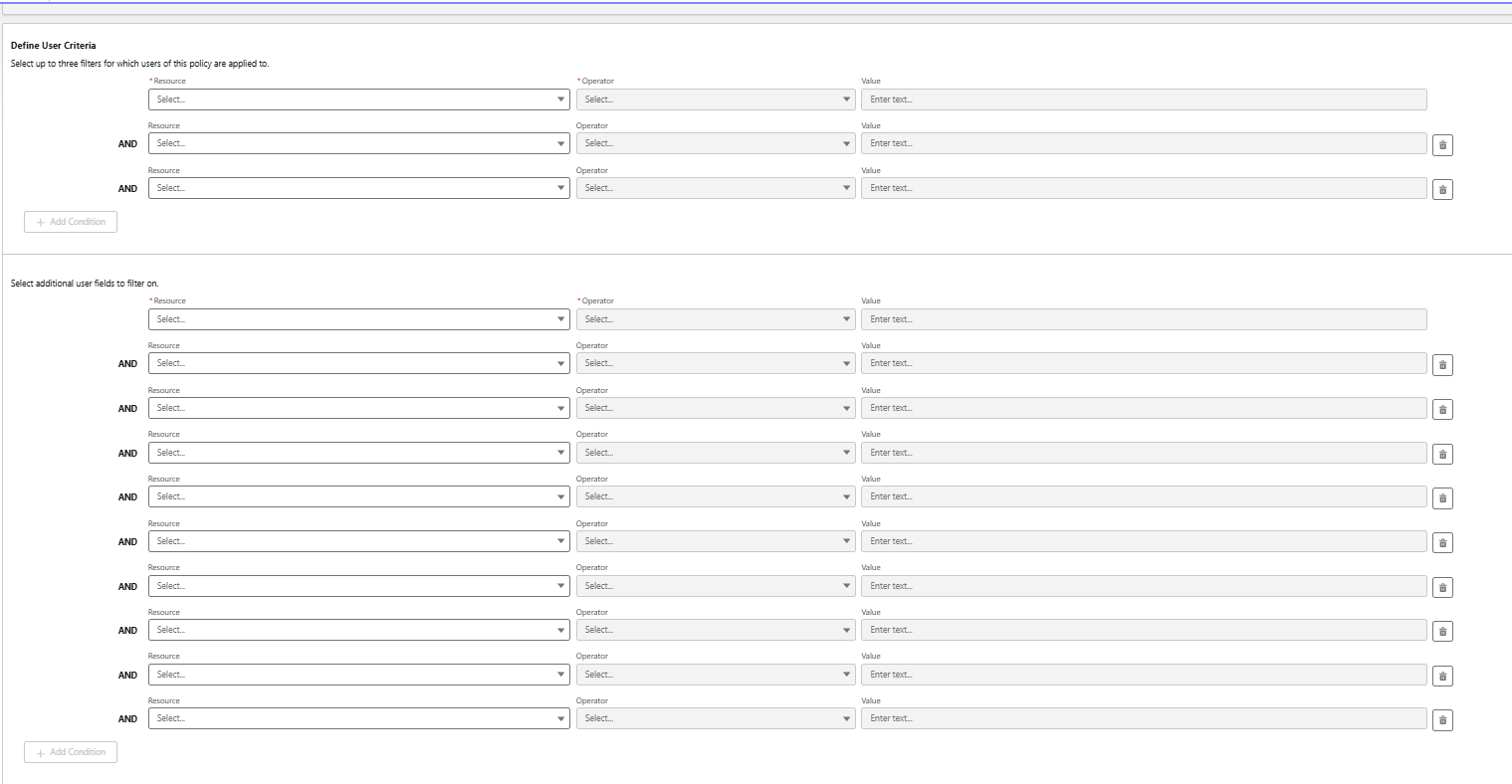
Task: Delete the last condition in additional user fields
Action: tap(1442, 720)
